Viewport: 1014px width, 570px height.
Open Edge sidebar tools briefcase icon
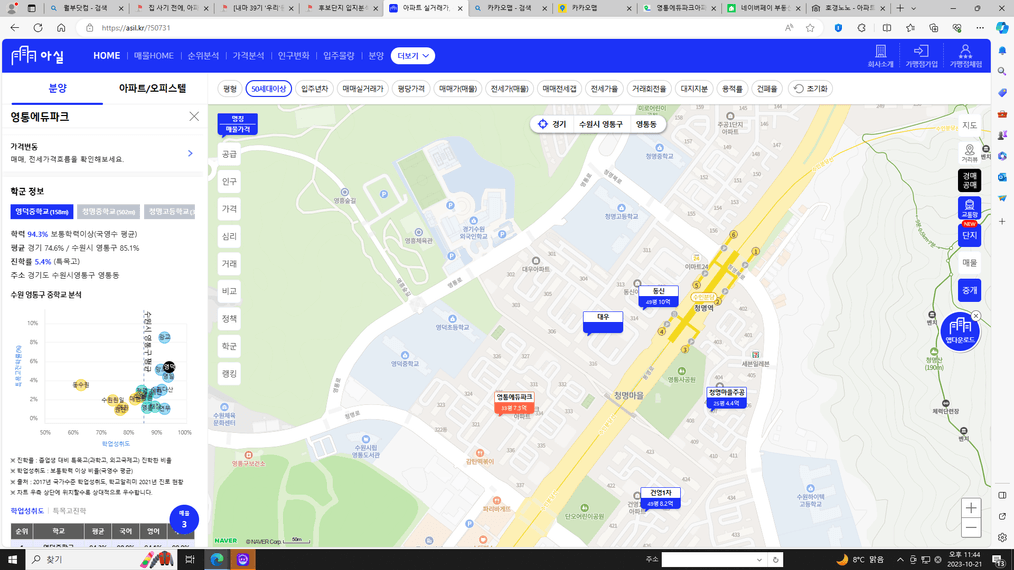coord(1002,114)
